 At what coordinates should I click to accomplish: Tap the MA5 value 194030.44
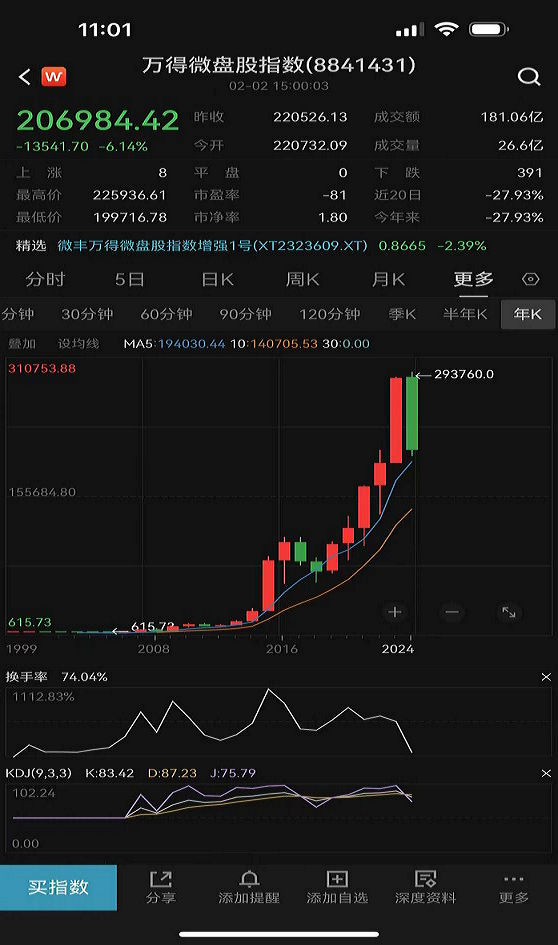click(x=192, y=344)
